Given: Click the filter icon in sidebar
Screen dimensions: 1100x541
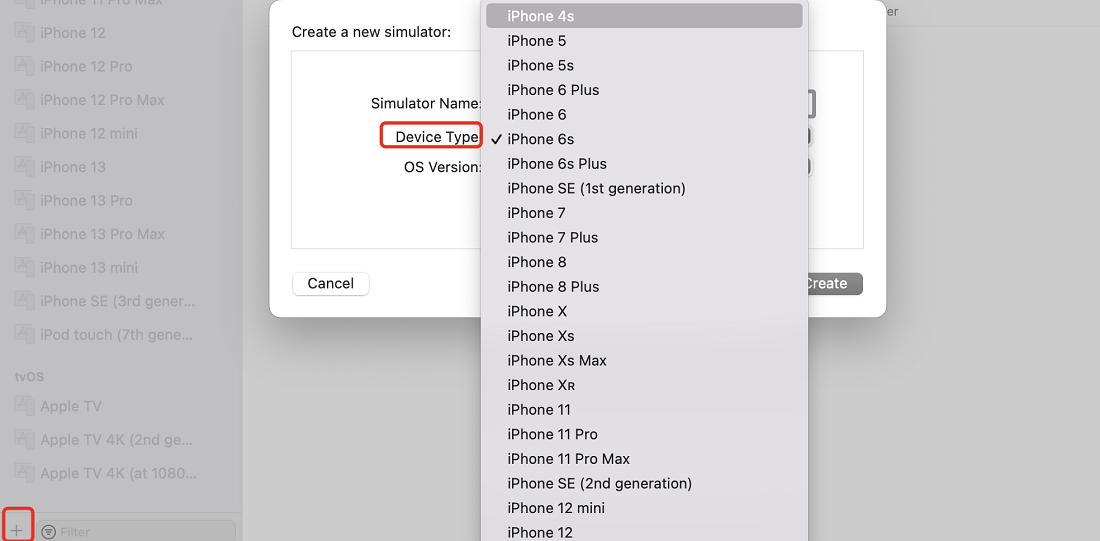Looking at the screenshot, I should [x=48, y=532].
